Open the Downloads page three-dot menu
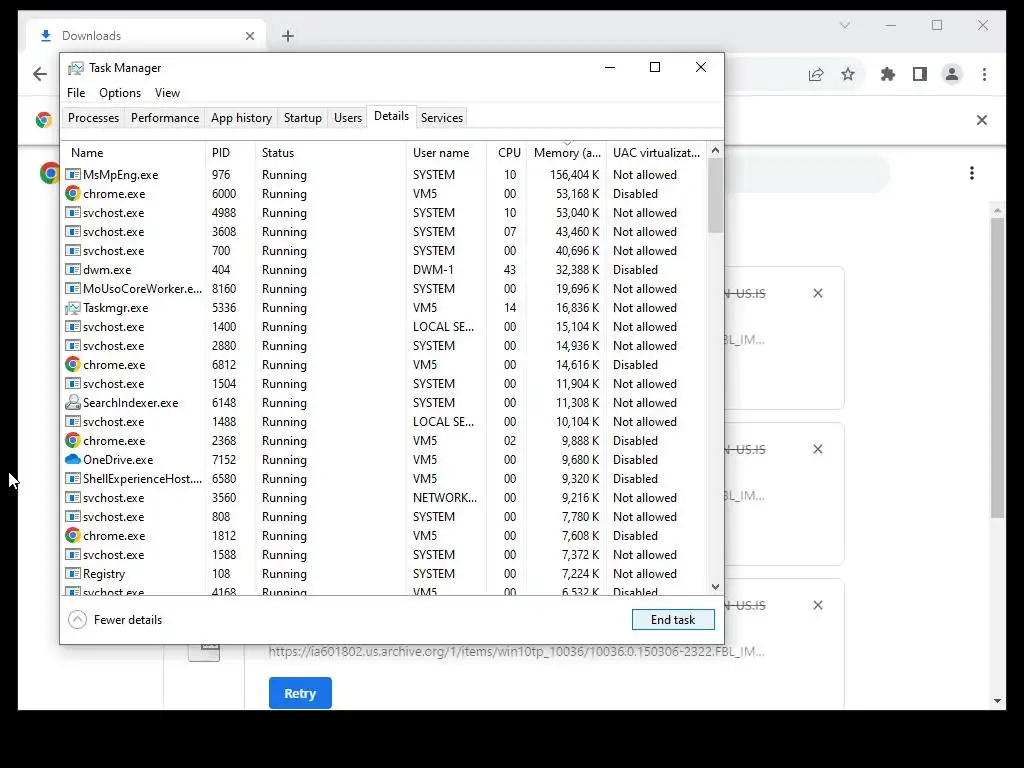Image resolution: width=1024 pixels, height=768 pixels. 972,173
